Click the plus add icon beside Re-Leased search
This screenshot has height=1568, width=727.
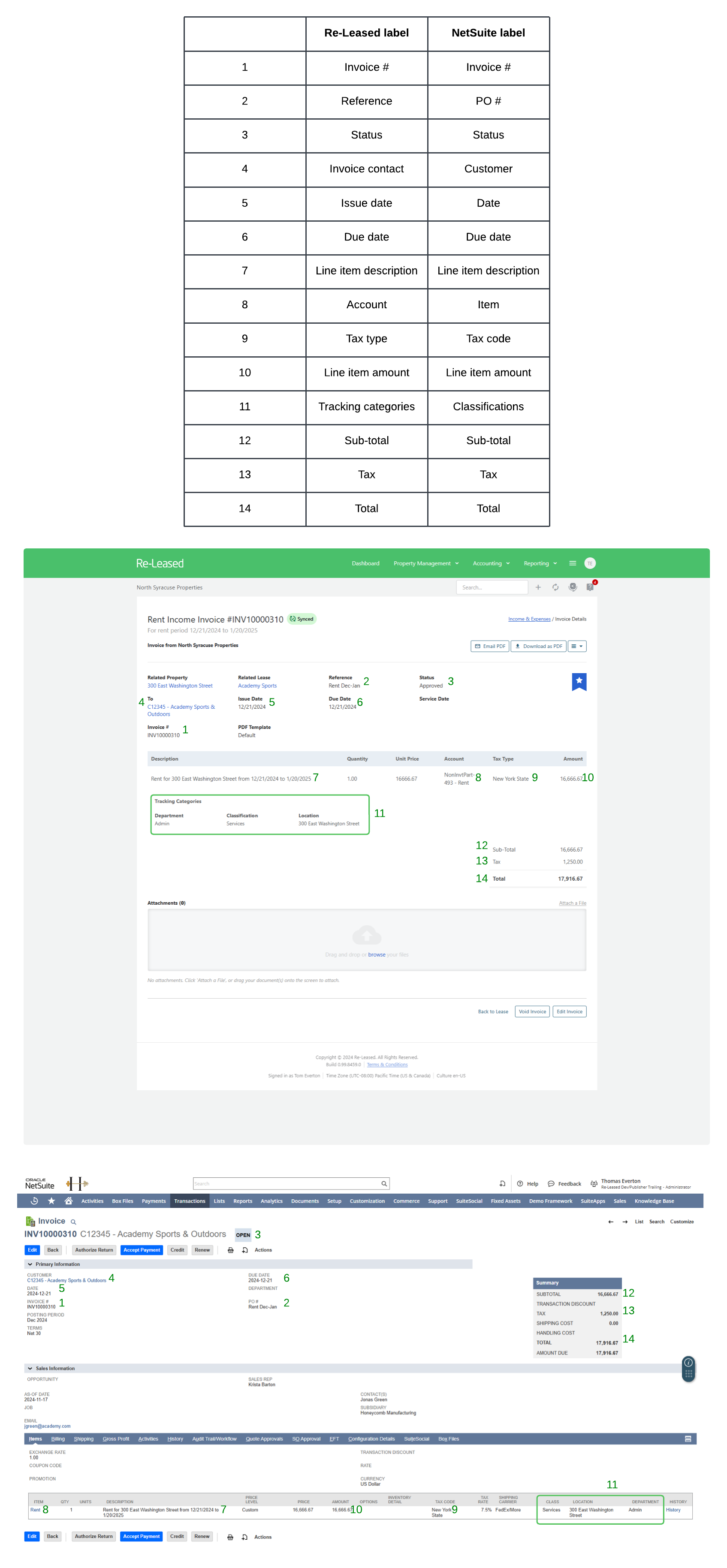pos(538,587)
